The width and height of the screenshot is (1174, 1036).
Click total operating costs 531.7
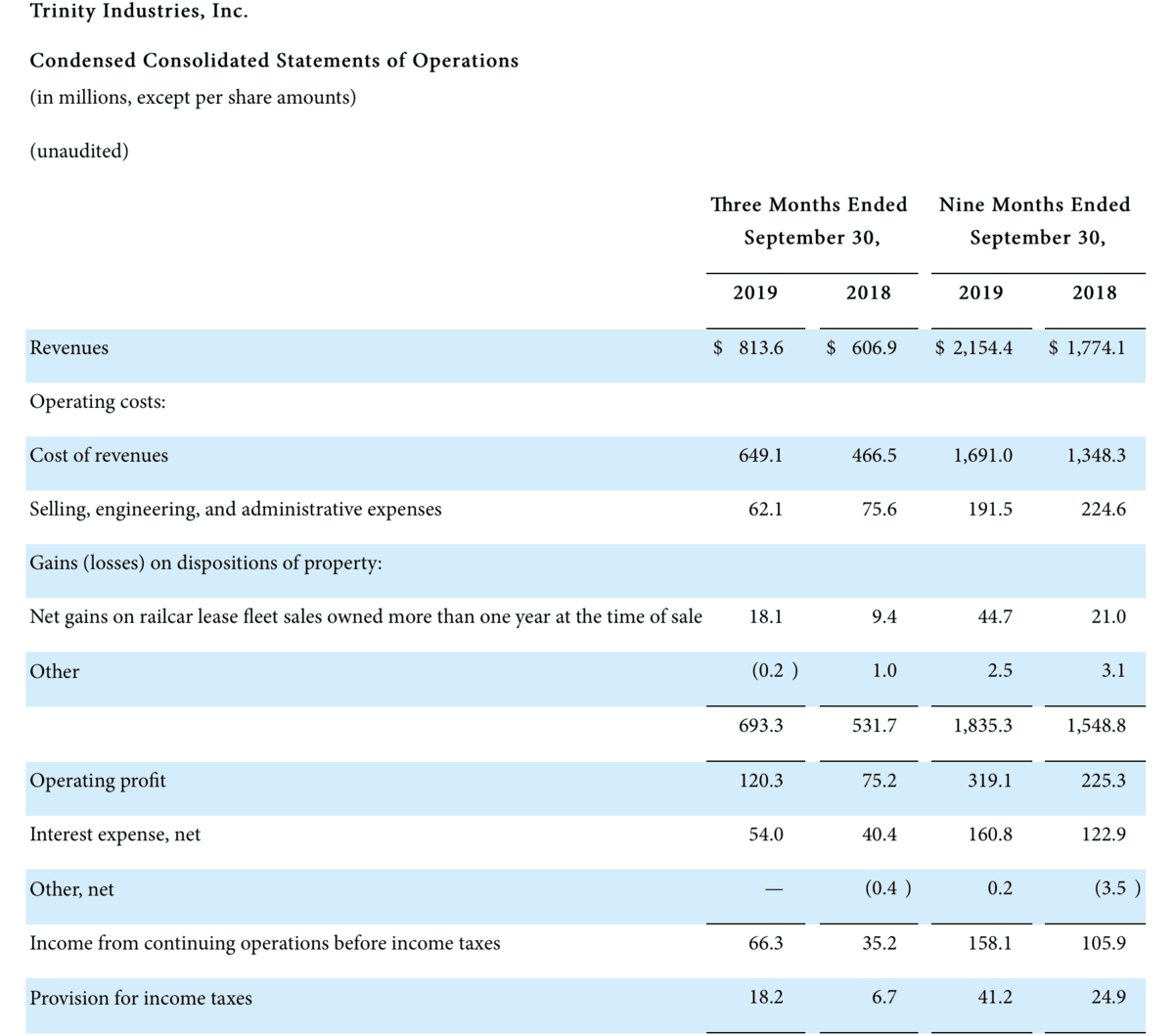point(875,726)
